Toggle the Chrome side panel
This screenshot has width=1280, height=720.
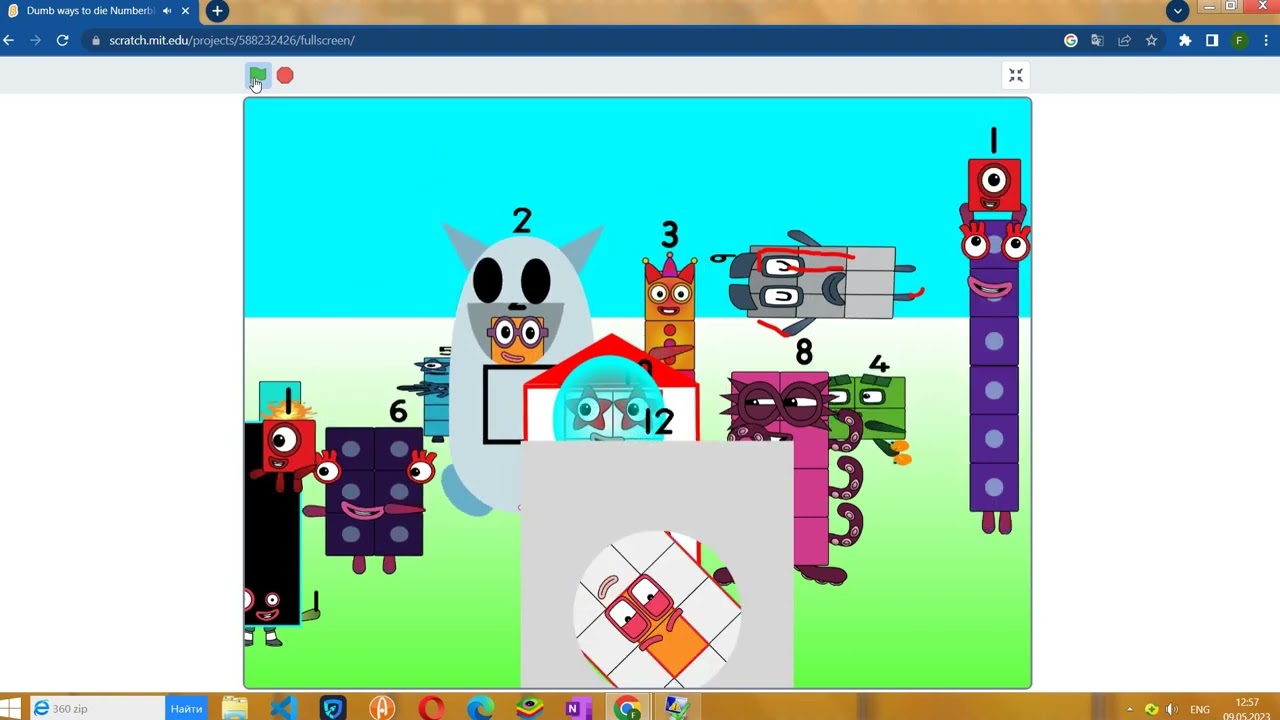pyautogui.click(x=1211, y=40)
